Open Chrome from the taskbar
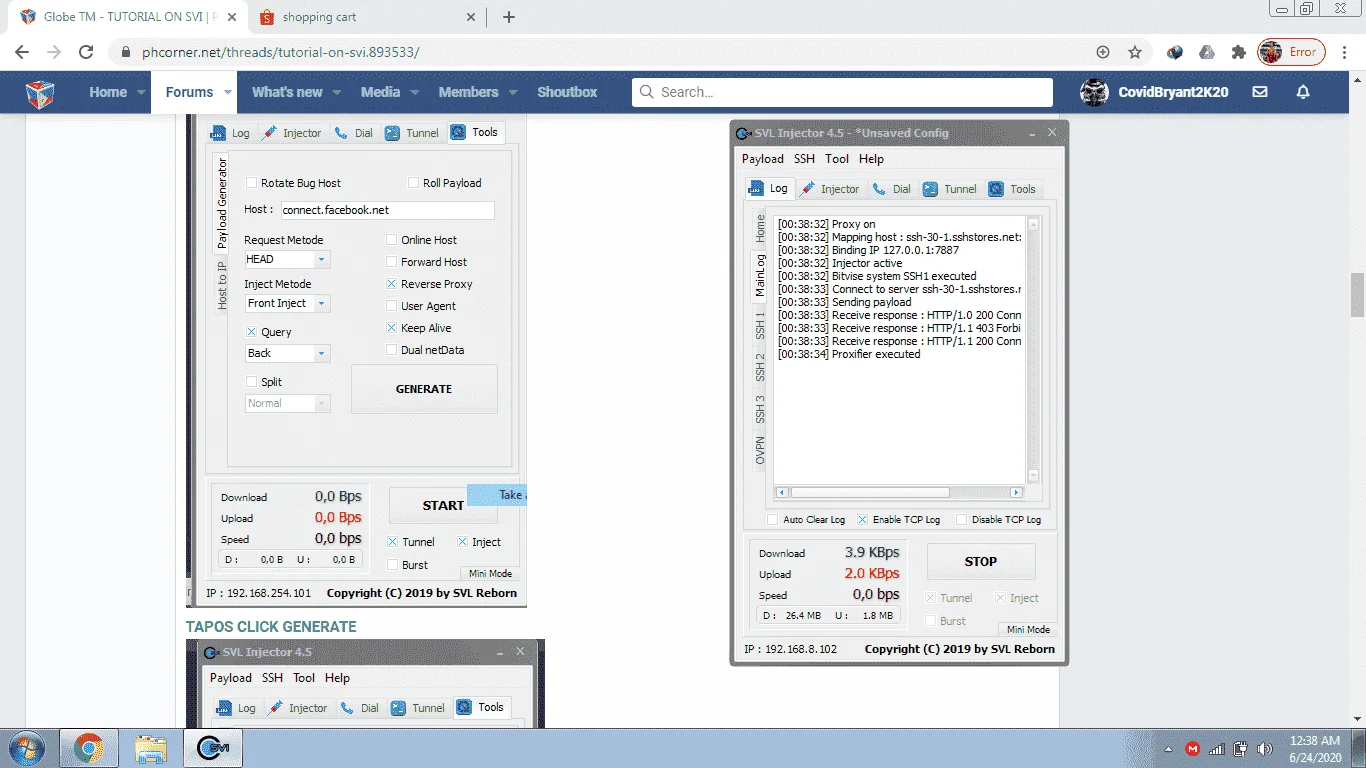The height and width of the screenshot is (768, 1366). 89,748
